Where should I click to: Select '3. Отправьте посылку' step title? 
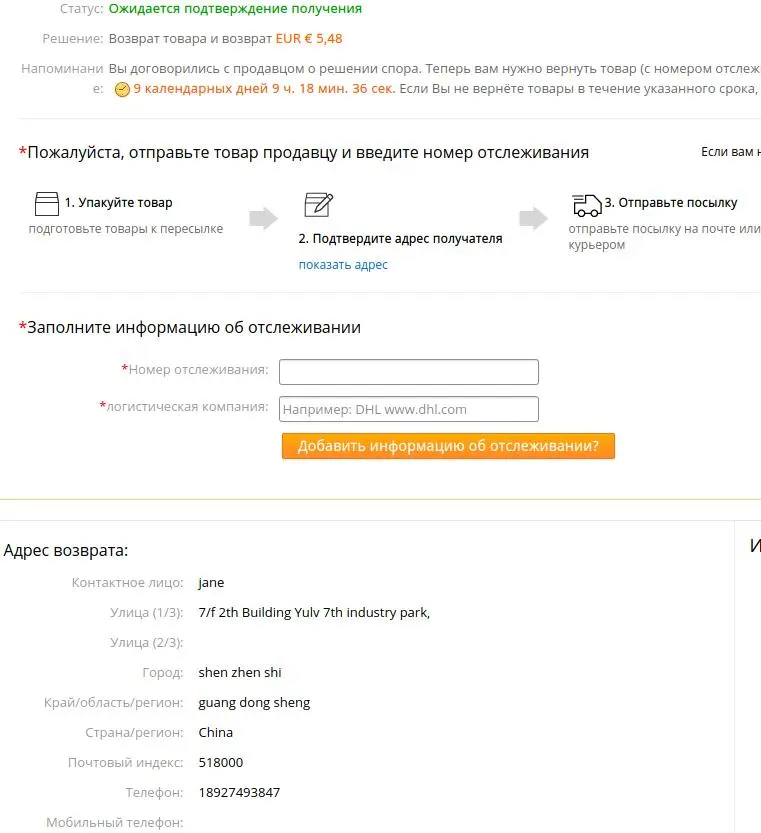(671, 202)
